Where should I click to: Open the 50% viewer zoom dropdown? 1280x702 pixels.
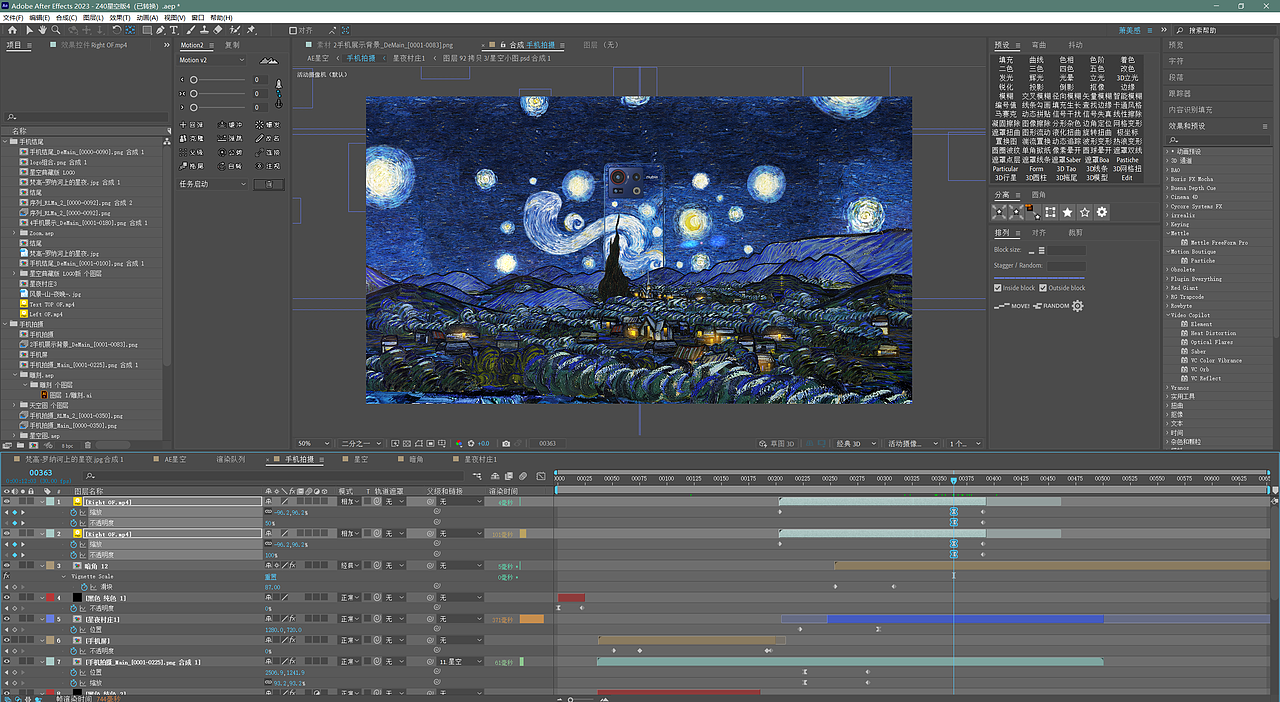tap(313, 443)
